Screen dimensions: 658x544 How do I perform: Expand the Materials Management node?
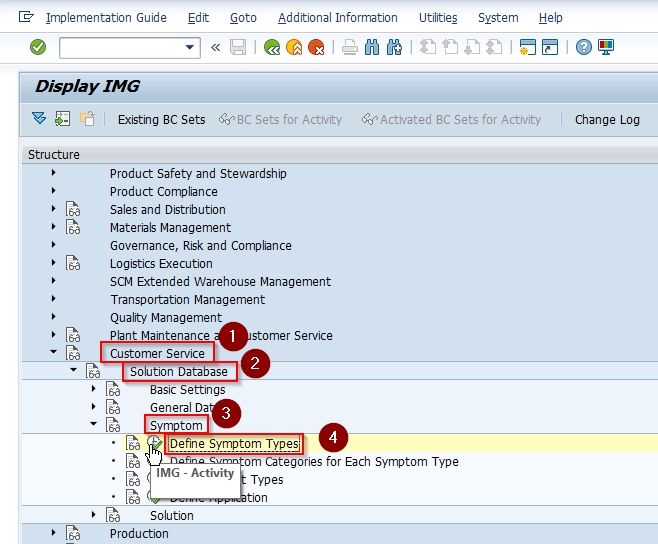tap(53, 227)
